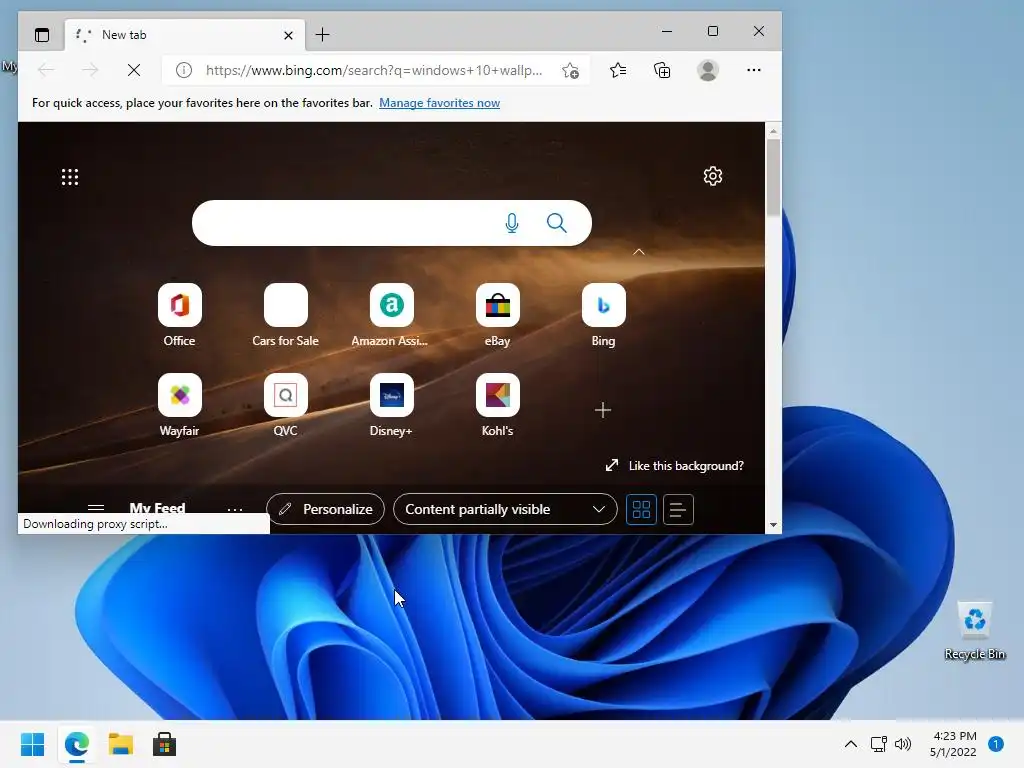The width and height of the screenshot is (1024, 768).
Task: Open Amazon Assistant quick link
Action: point(391,315)
